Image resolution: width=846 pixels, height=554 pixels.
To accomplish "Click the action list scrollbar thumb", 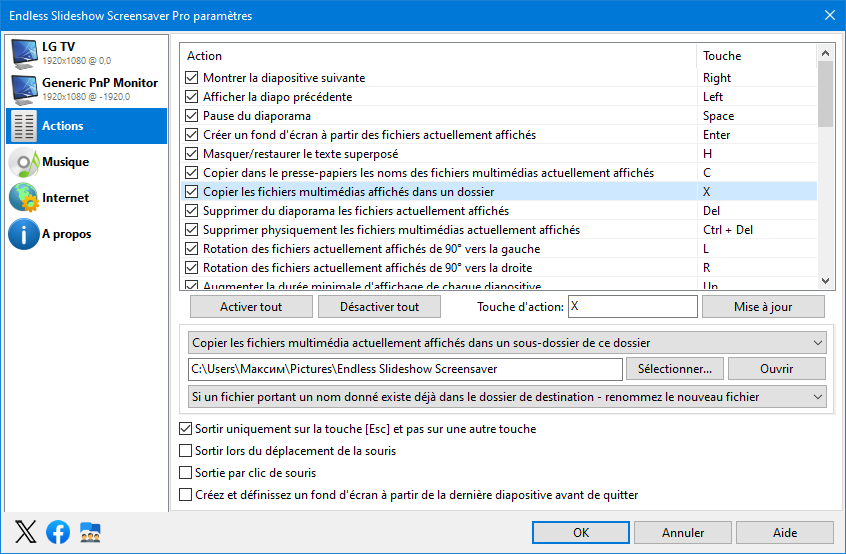I will [825, 94].
